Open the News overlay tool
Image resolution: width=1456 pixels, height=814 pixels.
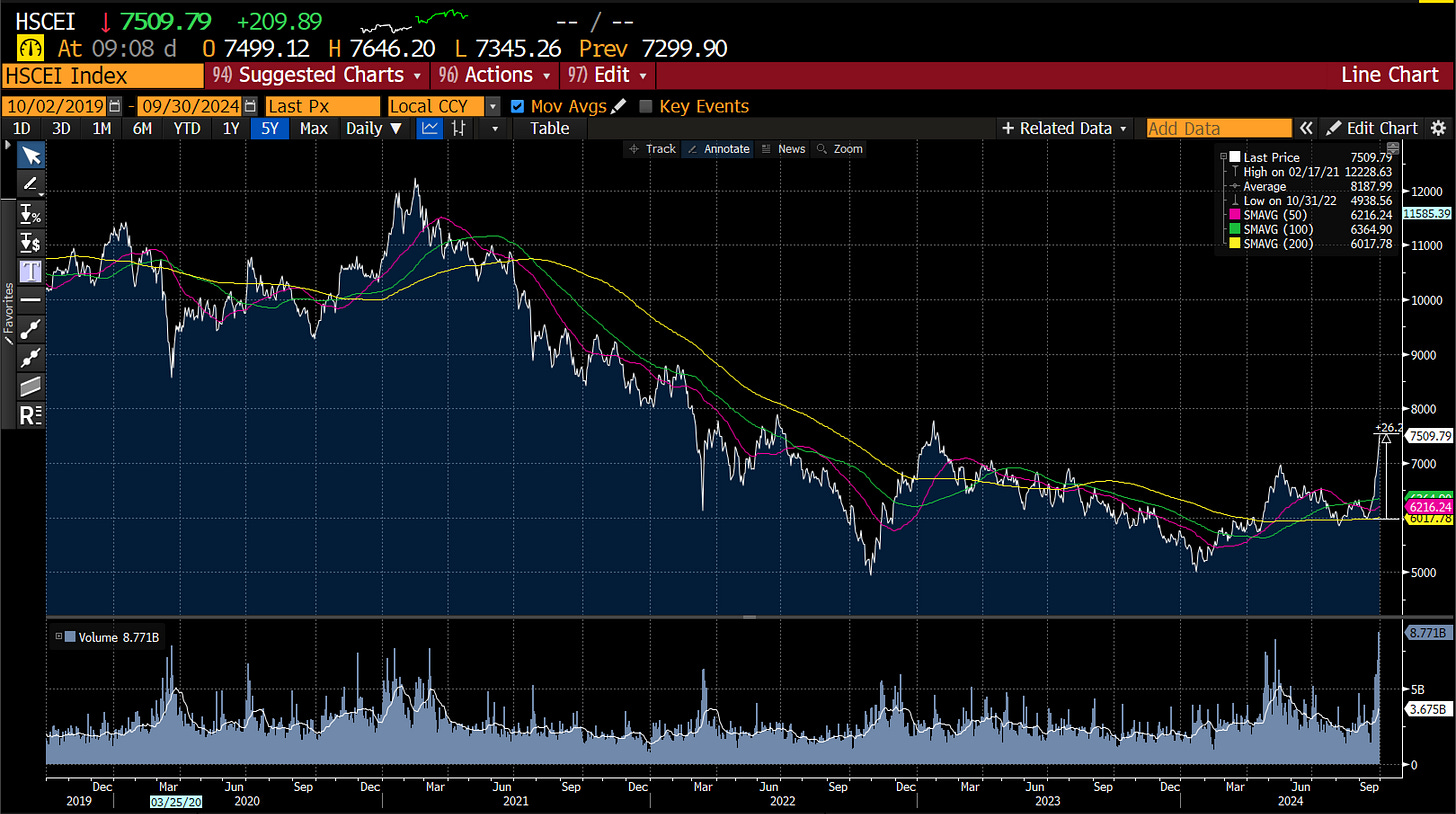783,148
